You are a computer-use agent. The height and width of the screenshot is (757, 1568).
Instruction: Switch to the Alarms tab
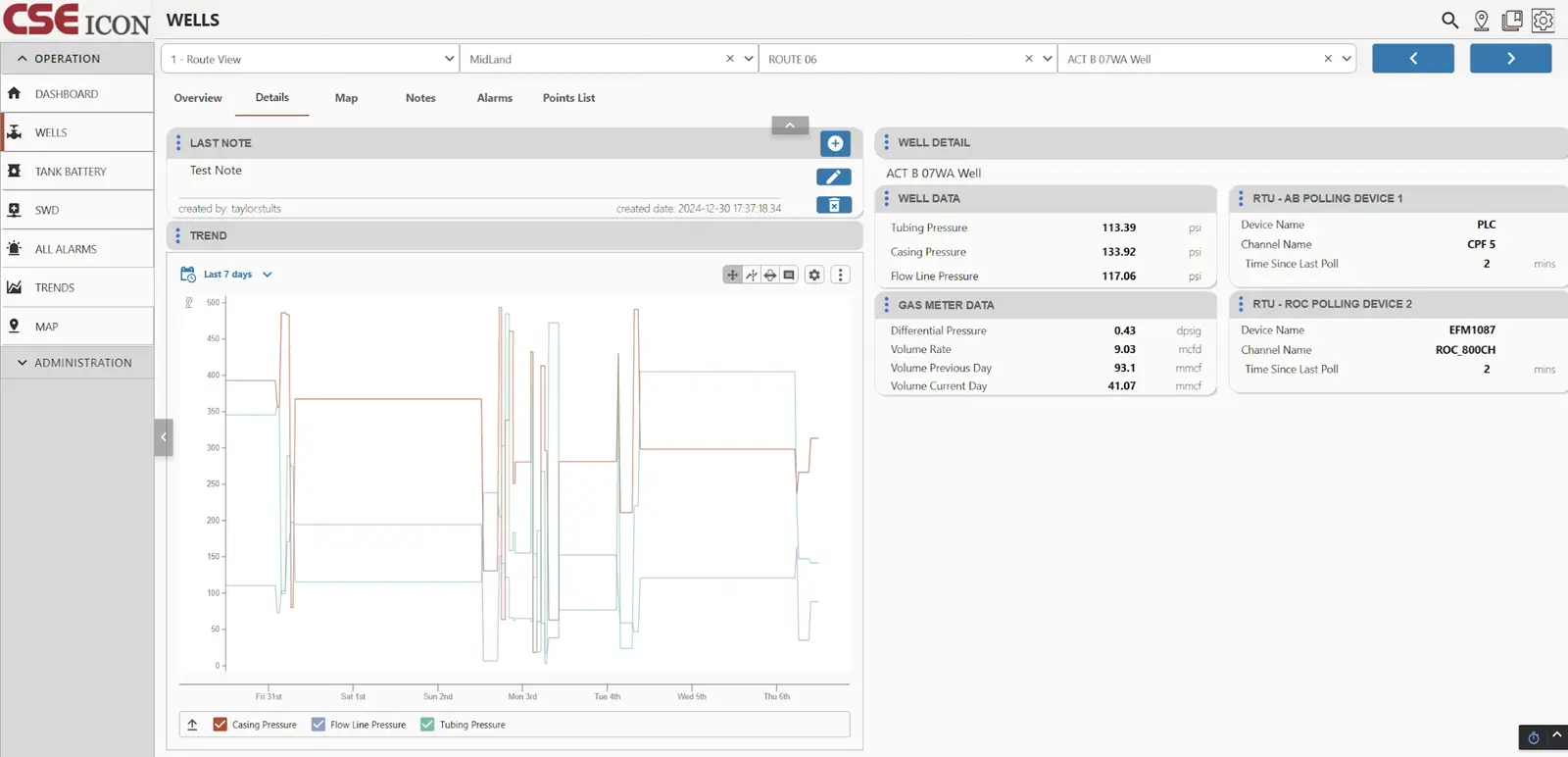[x=494, y=98]
